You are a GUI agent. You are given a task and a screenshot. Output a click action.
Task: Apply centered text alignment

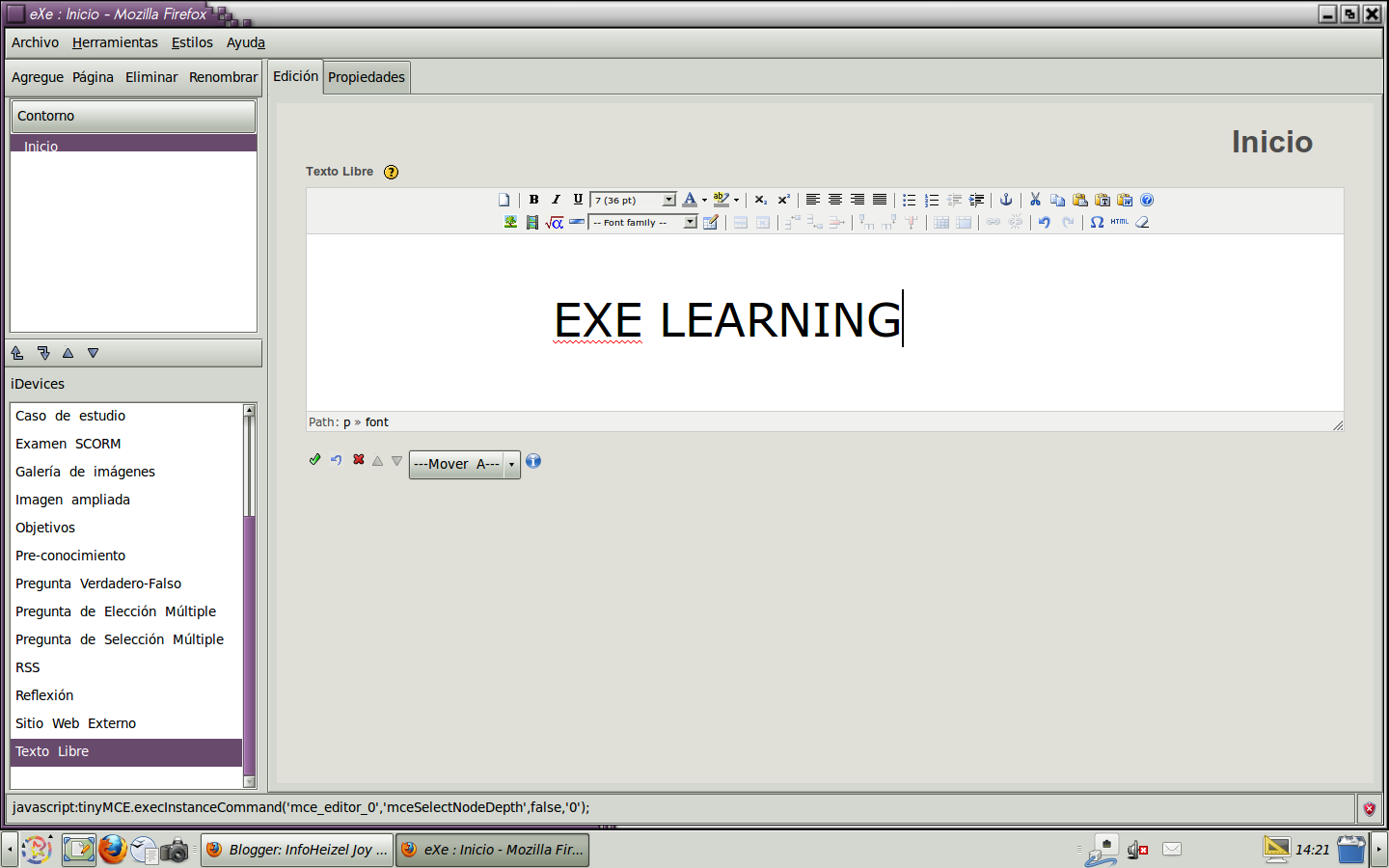tap(834, 200)
